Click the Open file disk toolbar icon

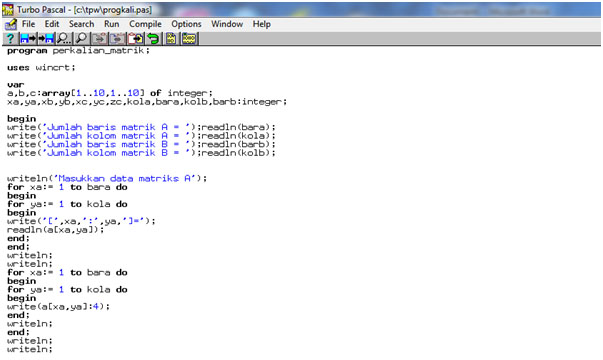(28, 38)
